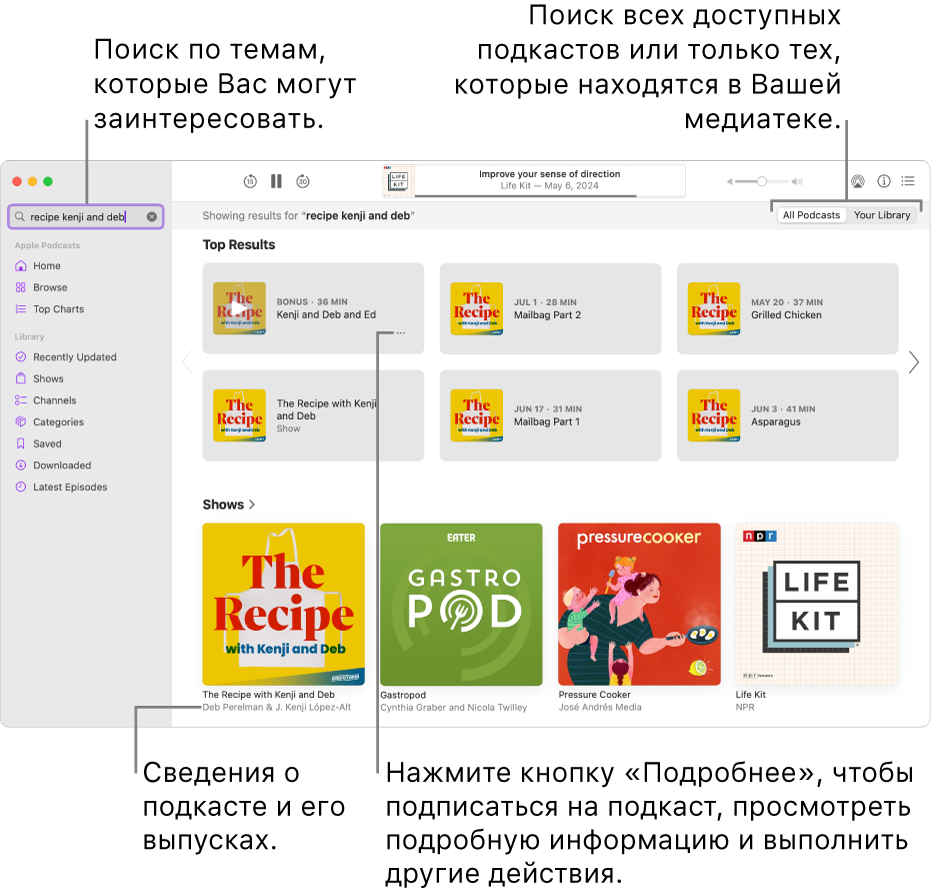Click the Gastropod show title text
This screenshot has height=894, width=931.
pos(403,695)
